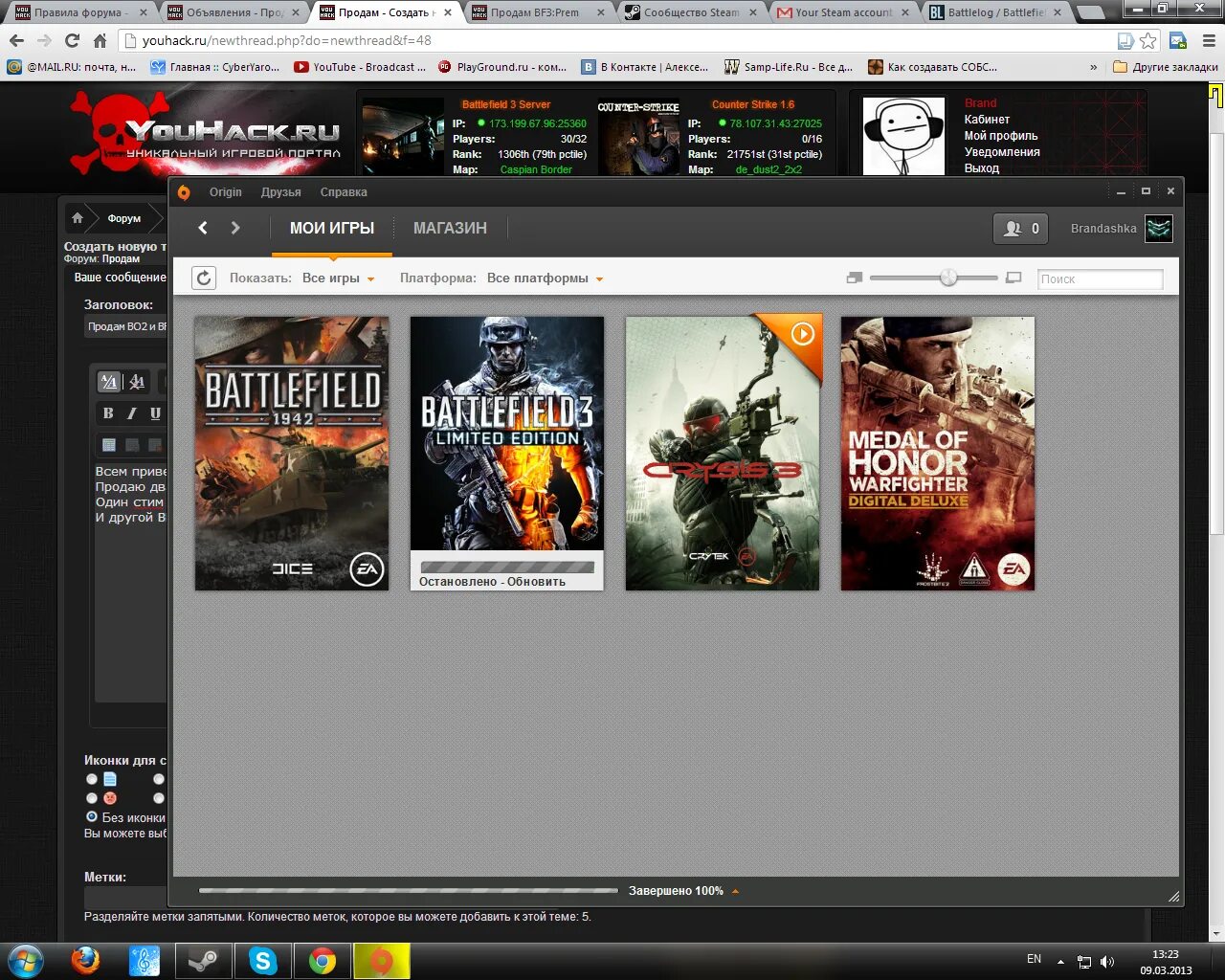This screenshot has width=1225, height=980.
Task: Expand the download progress arrow
Action: [x=735, y=891]
